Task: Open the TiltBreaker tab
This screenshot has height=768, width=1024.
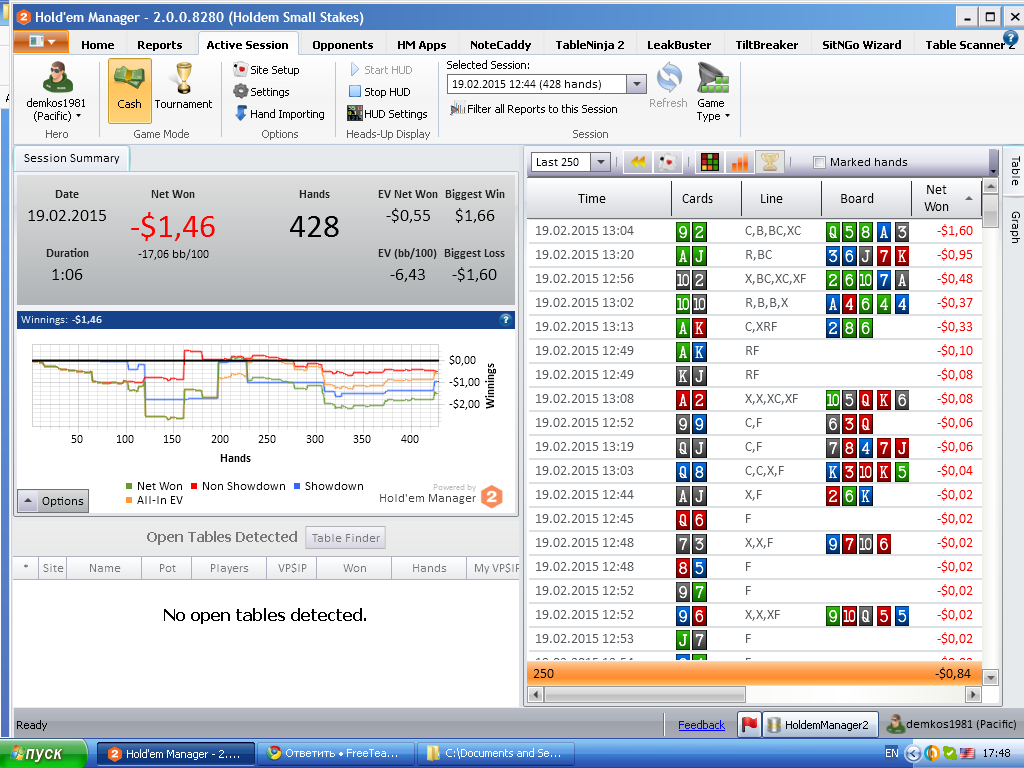Action: [767, 44]
